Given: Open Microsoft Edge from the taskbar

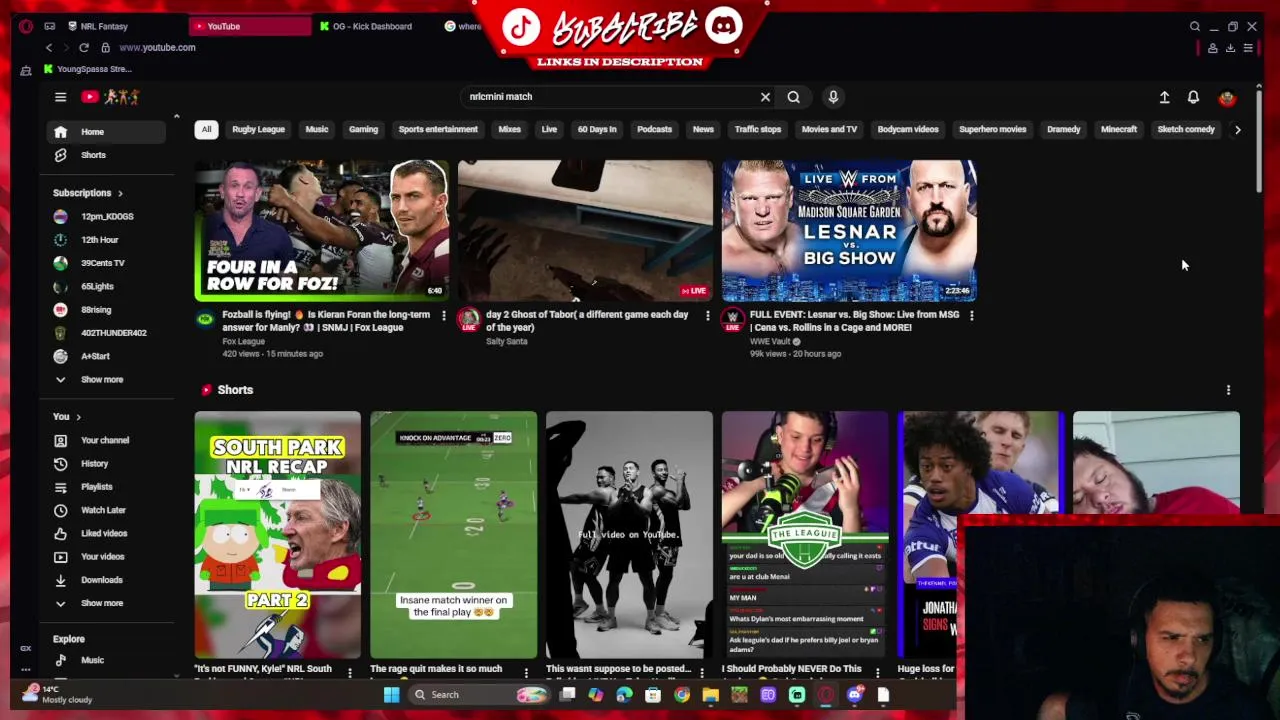Looking at the screenshot, I should click(x=624, y=694).
